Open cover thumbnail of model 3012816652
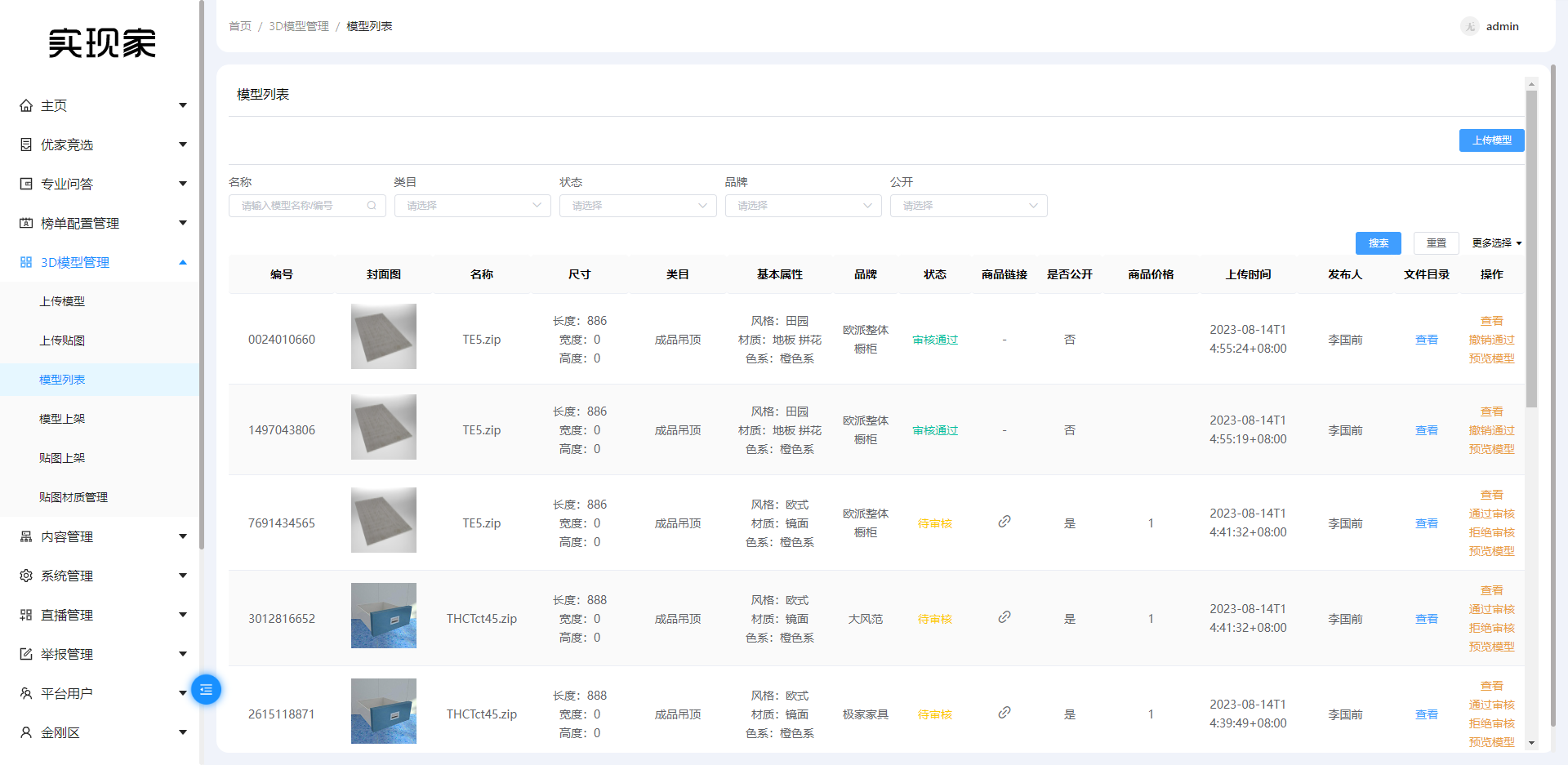Image resolution: width=1568 pixels, height=765 pixels. pos(384,616)
